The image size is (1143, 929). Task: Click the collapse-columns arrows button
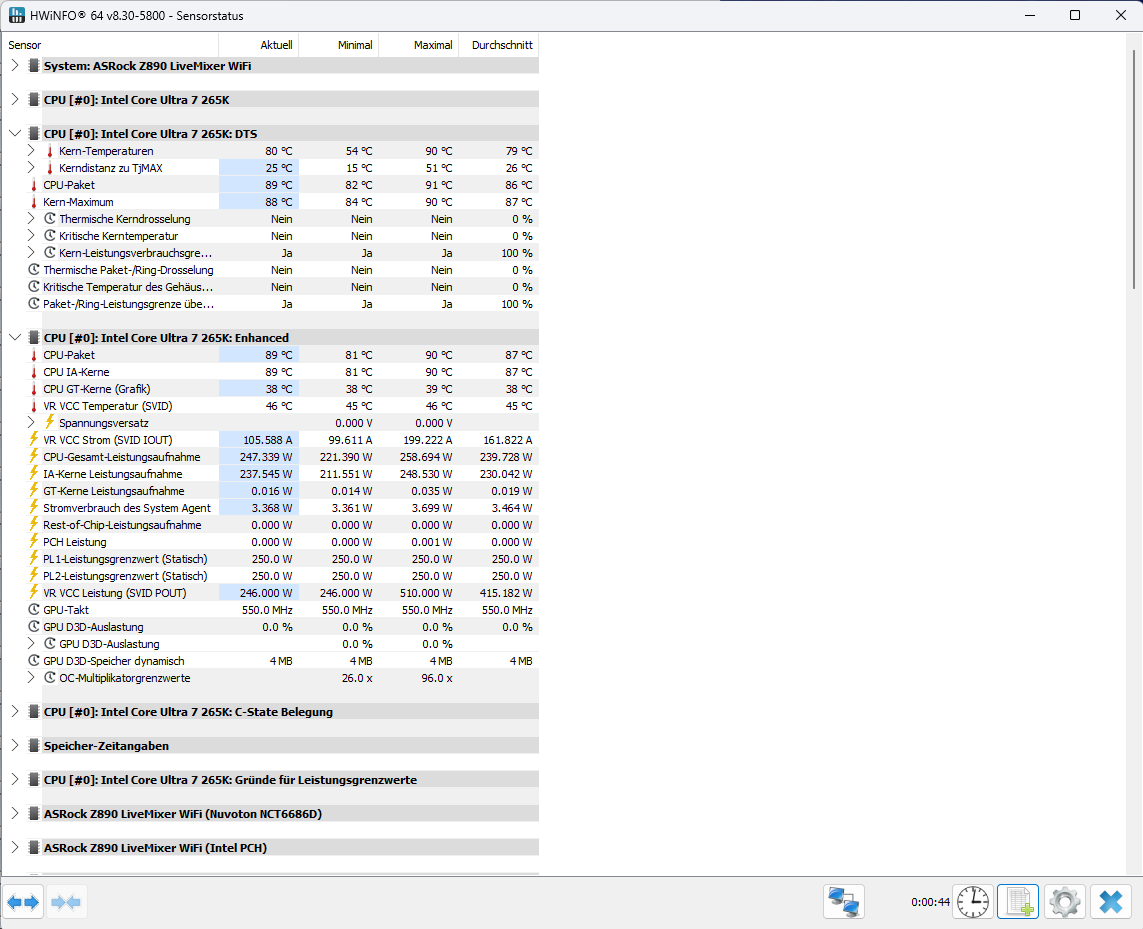tap(66, 902)
